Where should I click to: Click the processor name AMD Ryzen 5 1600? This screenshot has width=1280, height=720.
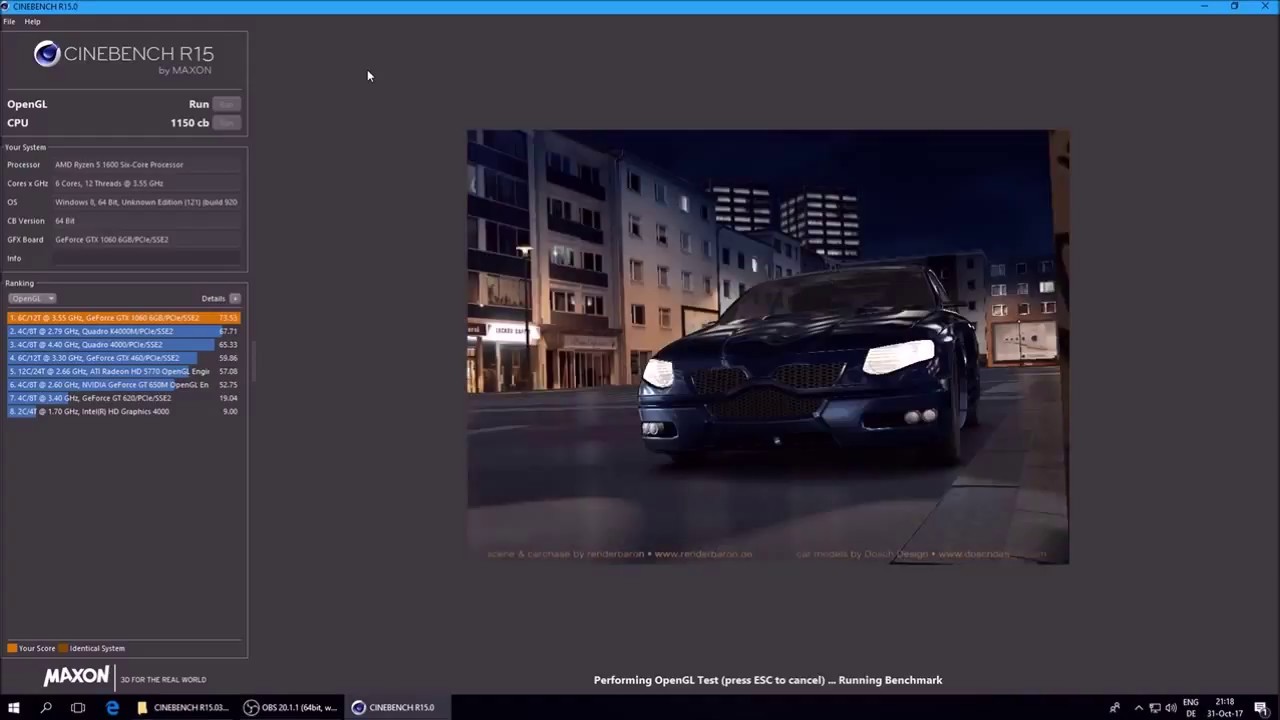(119, 164)
